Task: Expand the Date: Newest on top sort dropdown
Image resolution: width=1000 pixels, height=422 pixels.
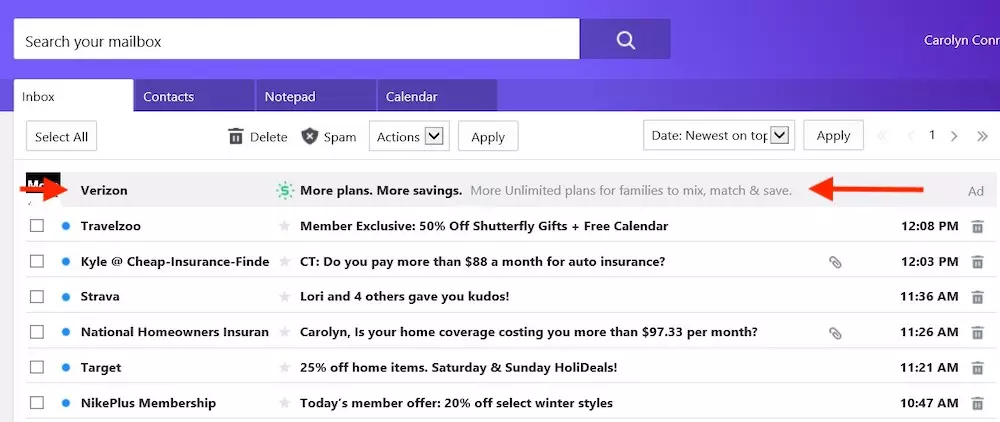Action: (719, 135)
